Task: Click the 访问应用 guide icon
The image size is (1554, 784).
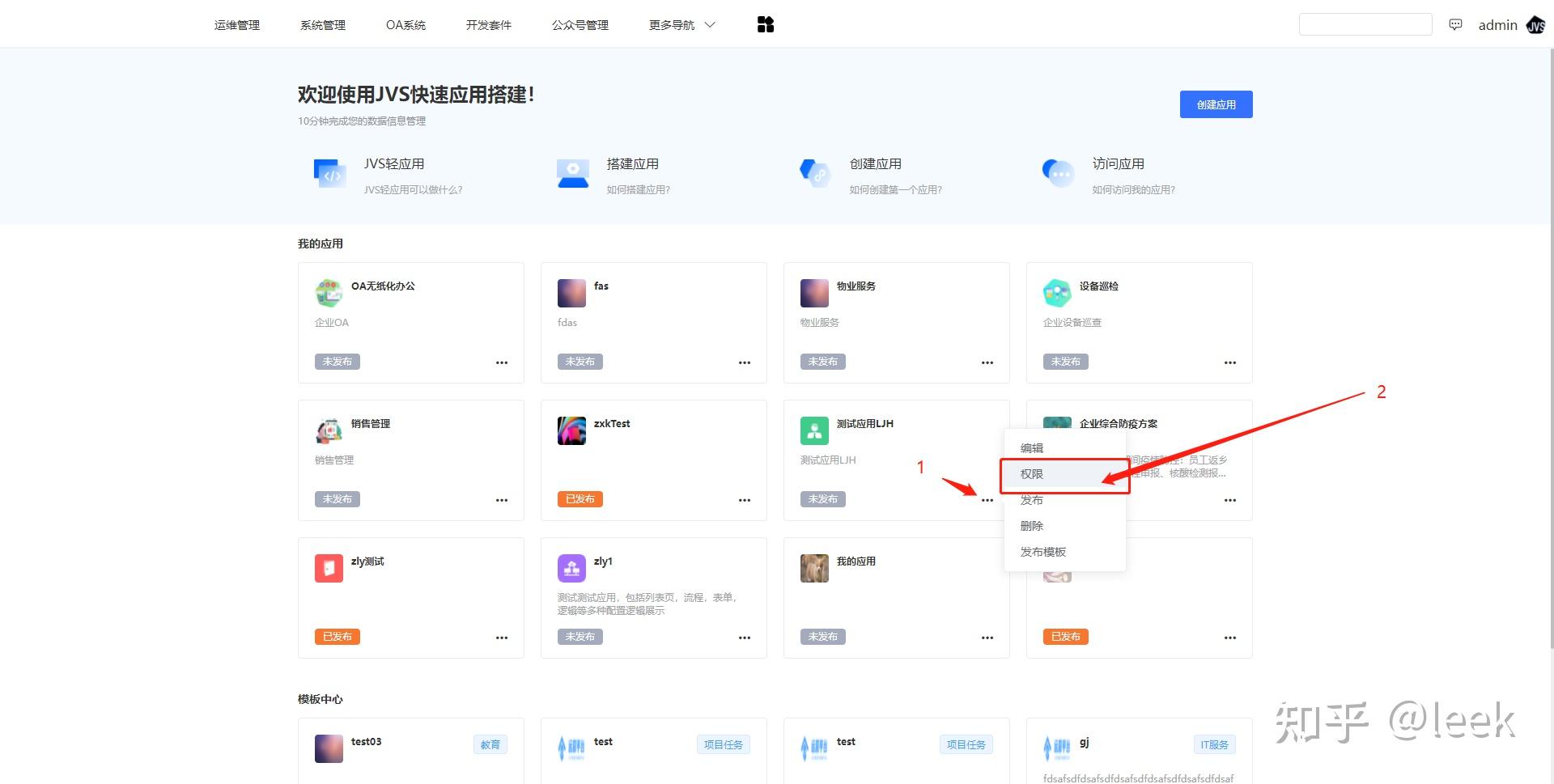Action: coord(1058,172)
